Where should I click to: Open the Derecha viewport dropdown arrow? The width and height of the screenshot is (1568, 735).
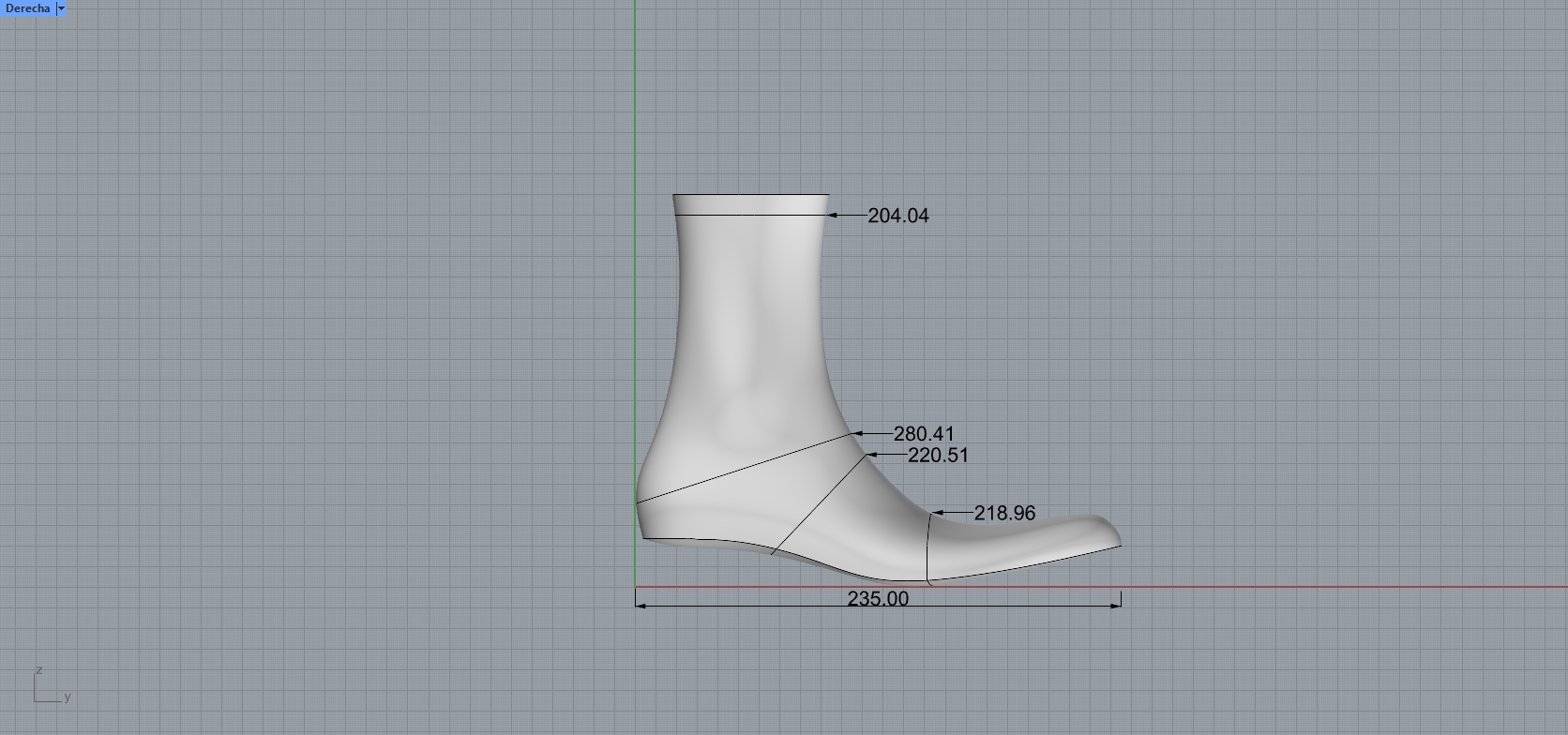(62, 8)
